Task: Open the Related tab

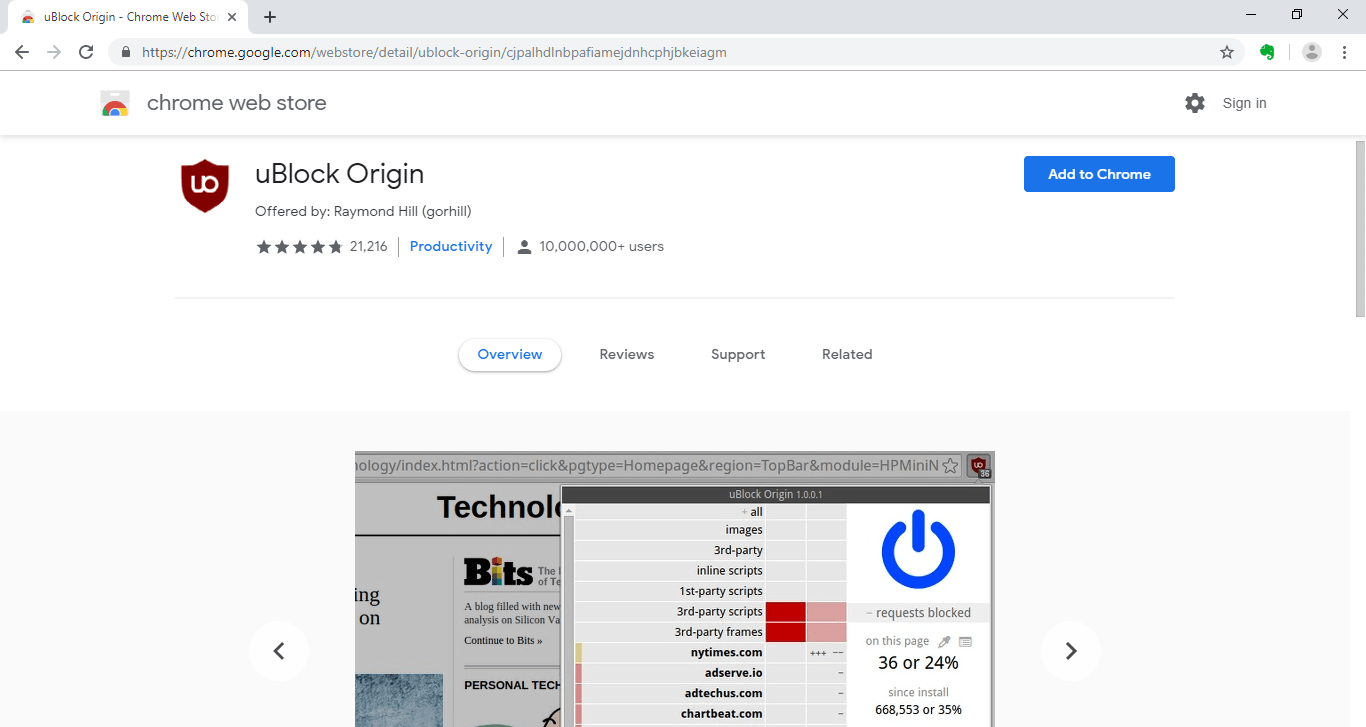Action: coord(847,355)
